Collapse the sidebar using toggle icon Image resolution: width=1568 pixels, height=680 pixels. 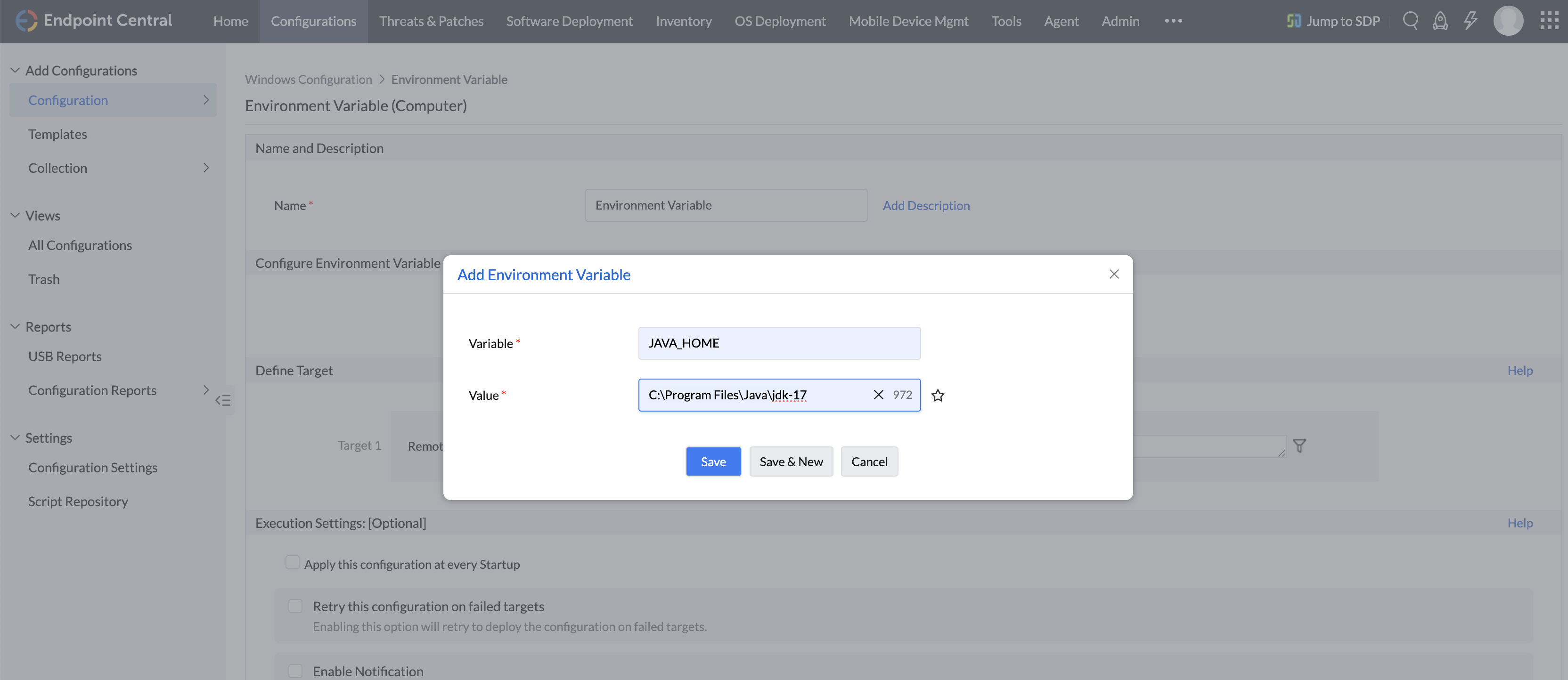pyautogui.click(x=223, y=400)
